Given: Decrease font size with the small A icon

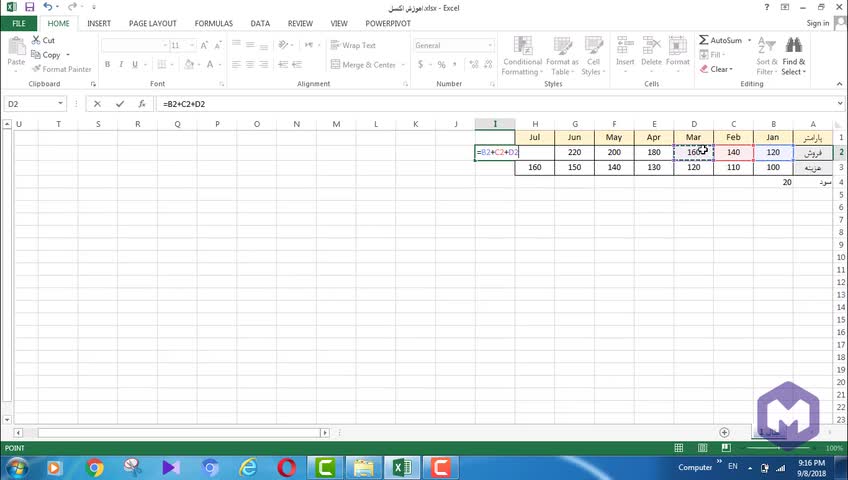Looking at the screenshot, I should [217, 45].
